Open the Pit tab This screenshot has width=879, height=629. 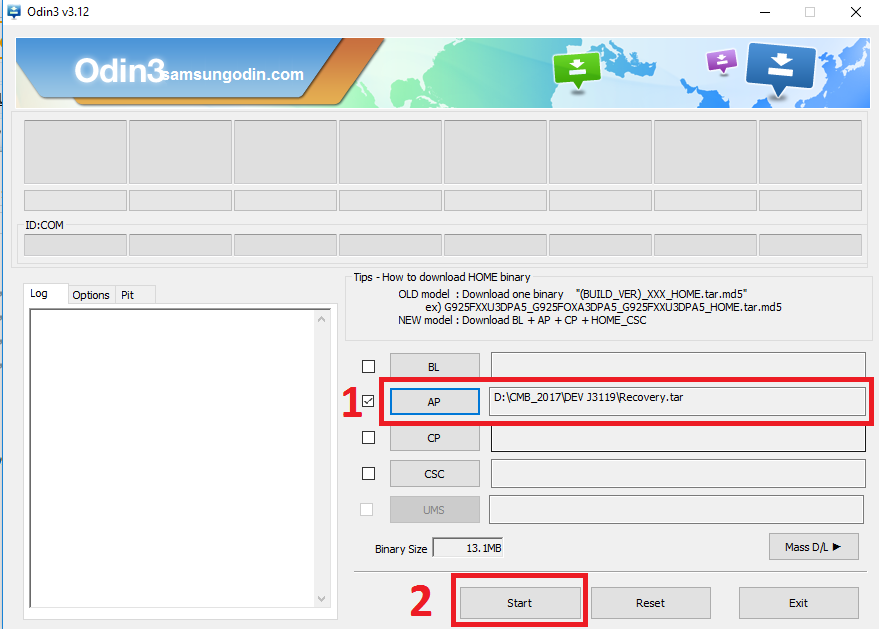pyautogui.click(x=127, y=295)
